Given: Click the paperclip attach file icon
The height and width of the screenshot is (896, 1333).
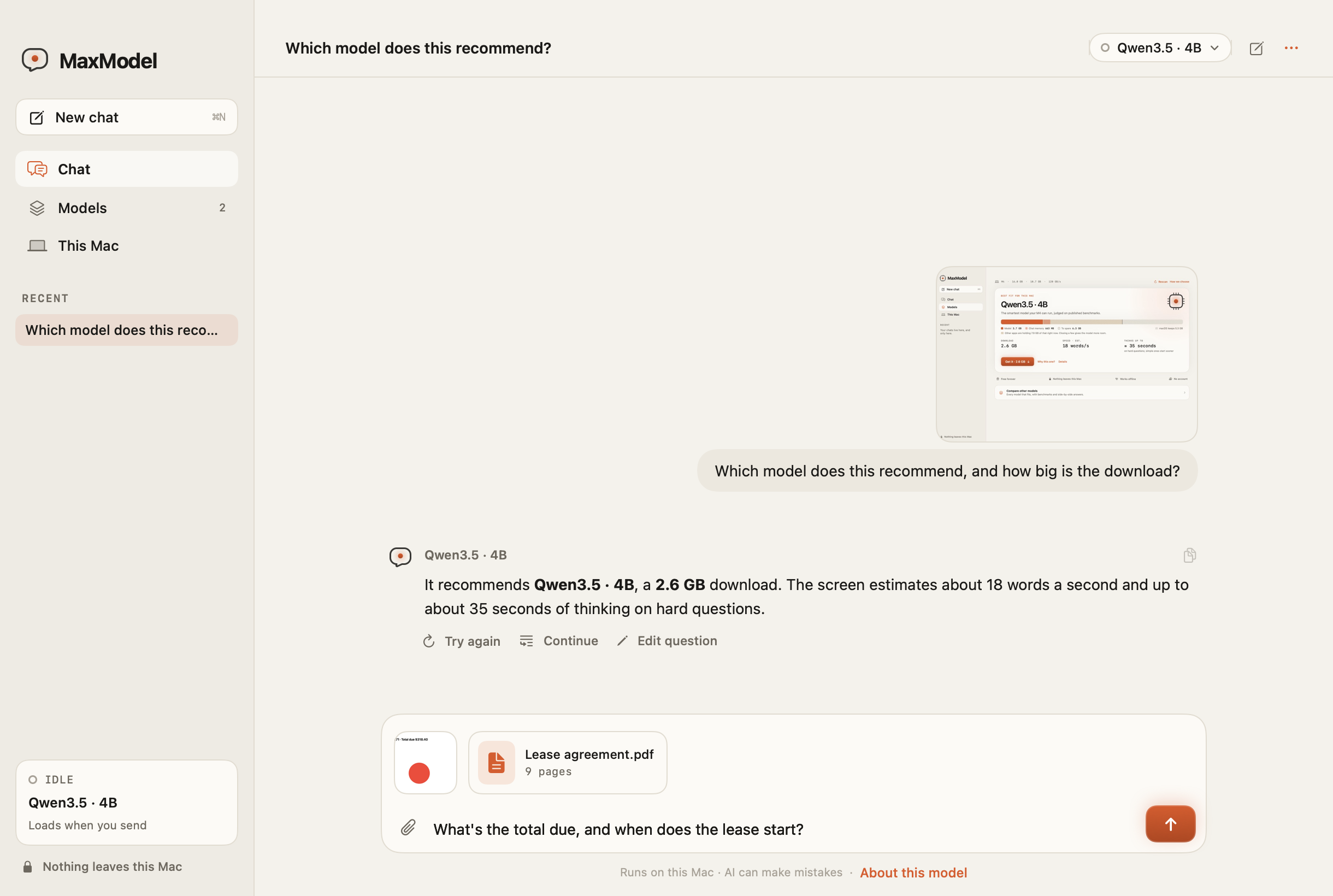Looking at the screenshot, I should pyautogui.click(x=408, y=828).
